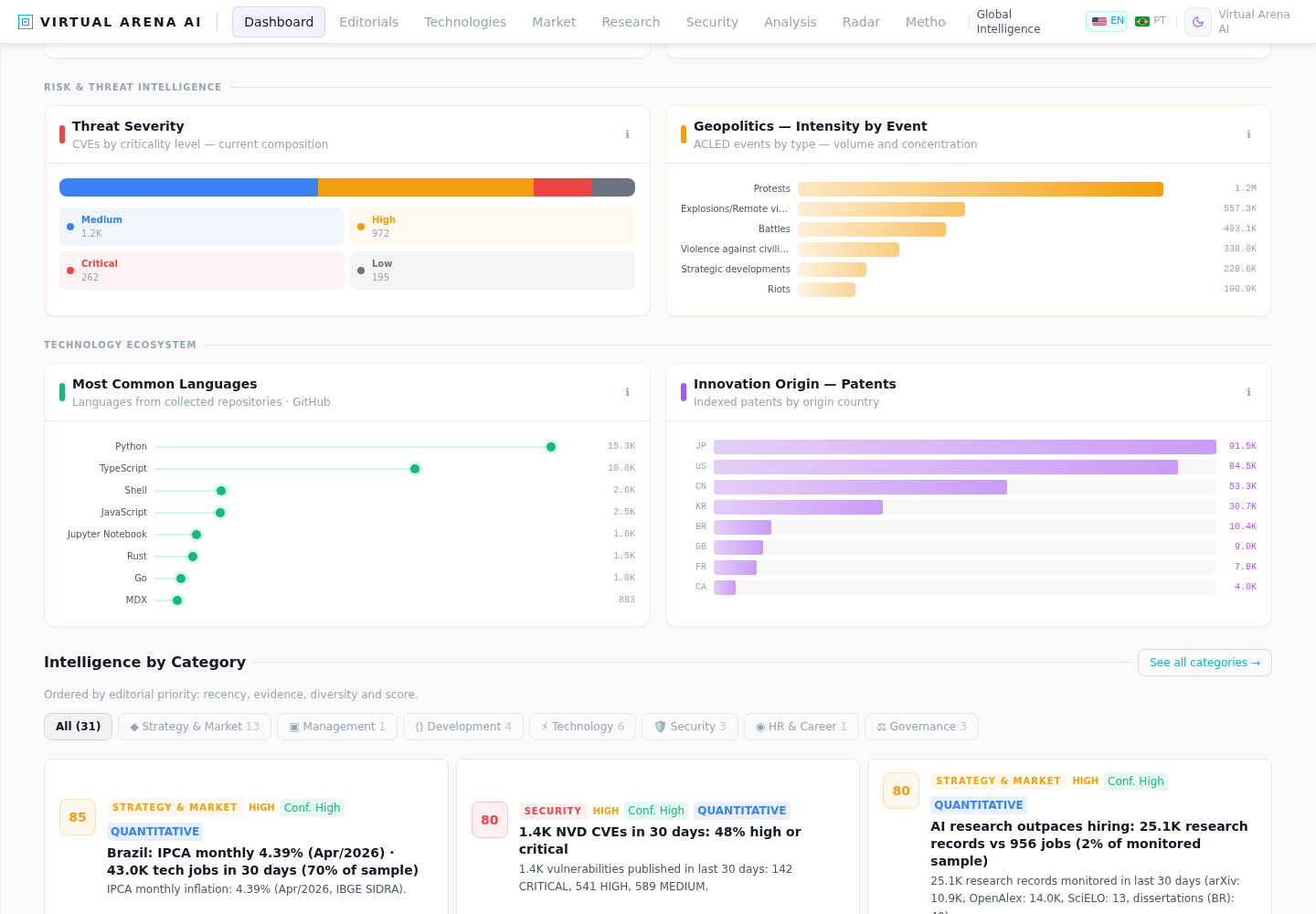Select the Critical 262 severity tile
Image resolution: width=1316 pixels, height=914 pixels.
[202, 271]
